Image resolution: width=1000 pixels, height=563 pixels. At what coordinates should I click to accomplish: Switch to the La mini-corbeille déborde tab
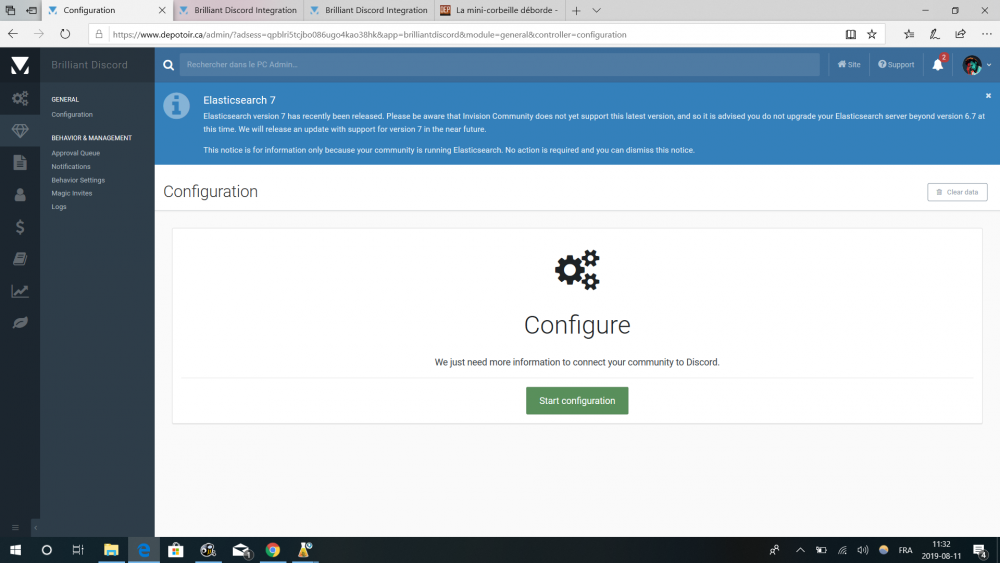500,10
